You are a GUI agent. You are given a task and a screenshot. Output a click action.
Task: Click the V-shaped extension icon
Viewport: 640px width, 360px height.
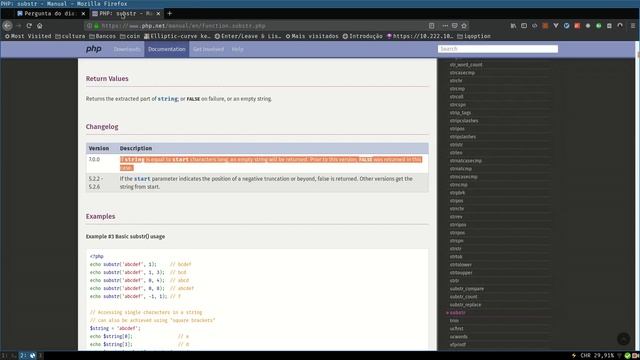[556, 26]
